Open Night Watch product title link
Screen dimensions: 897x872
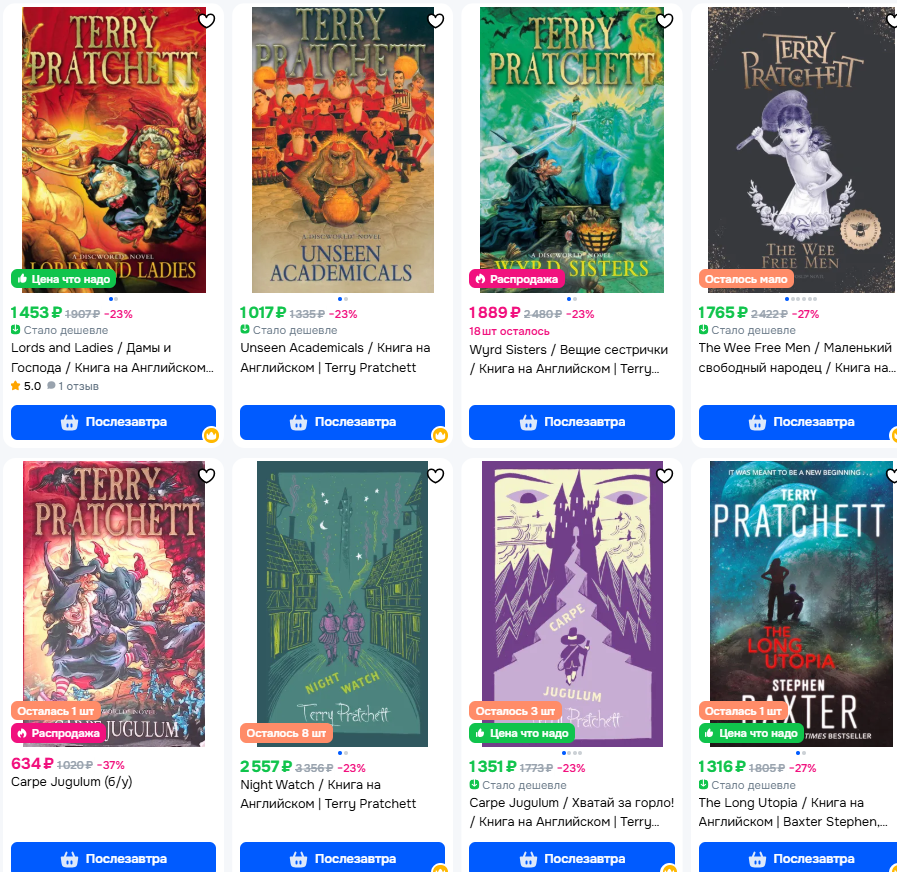(x=328, y=794)
